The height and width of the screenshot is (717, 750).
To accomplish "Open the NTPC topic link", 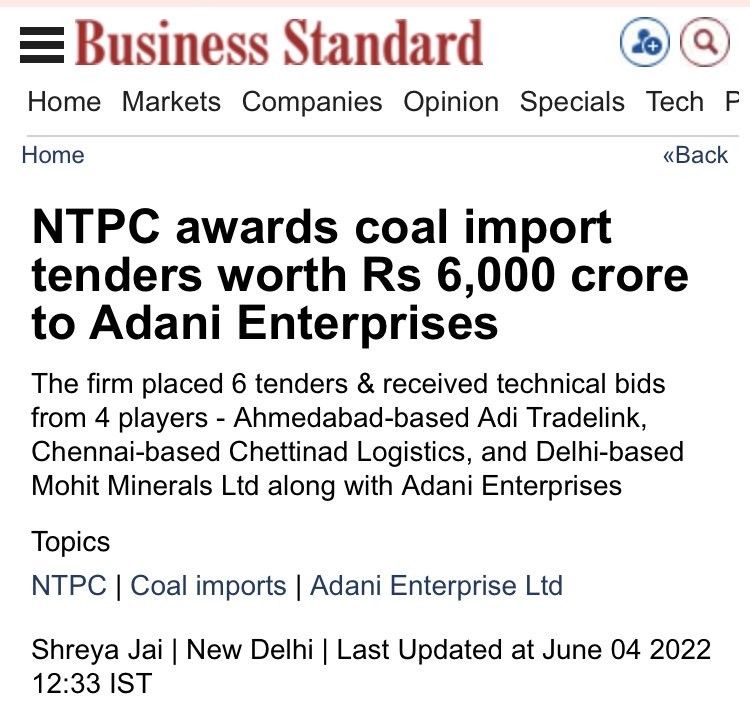I will [x=69, y=585].
